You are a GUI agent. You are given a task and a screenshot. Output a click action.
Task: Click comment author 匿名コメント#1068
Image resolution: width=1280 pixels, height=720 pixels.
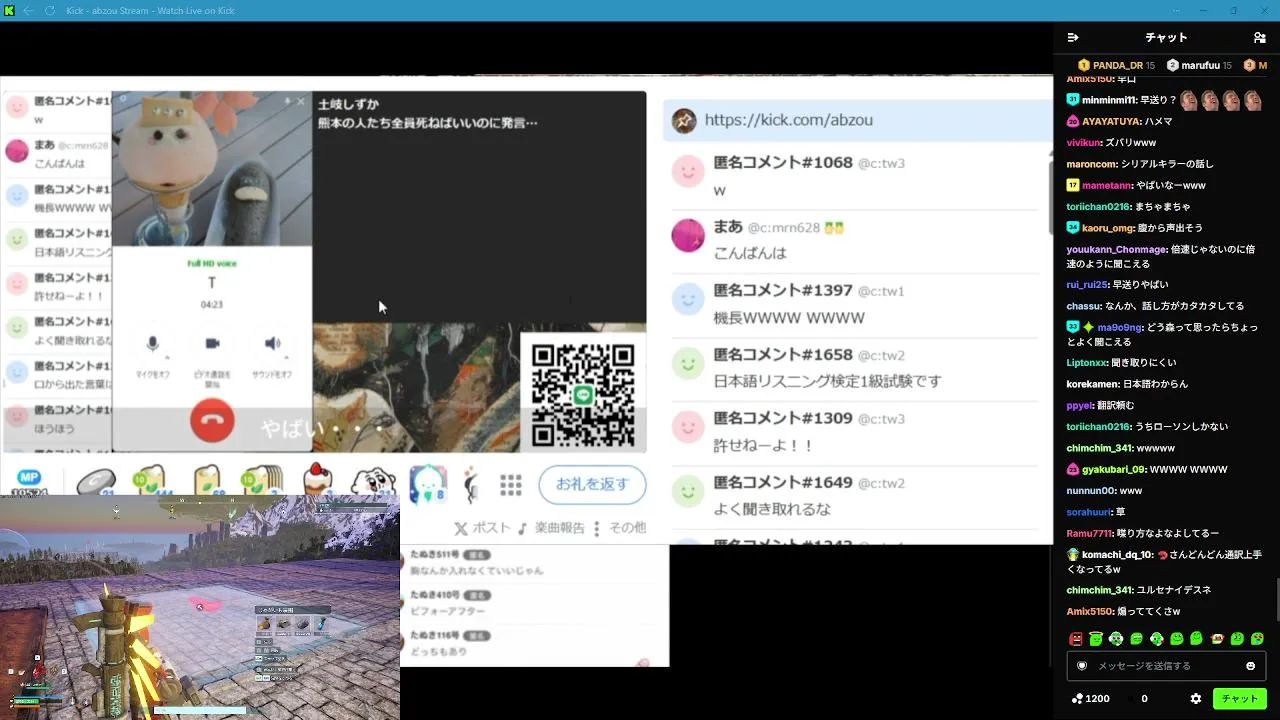(783, 163)
